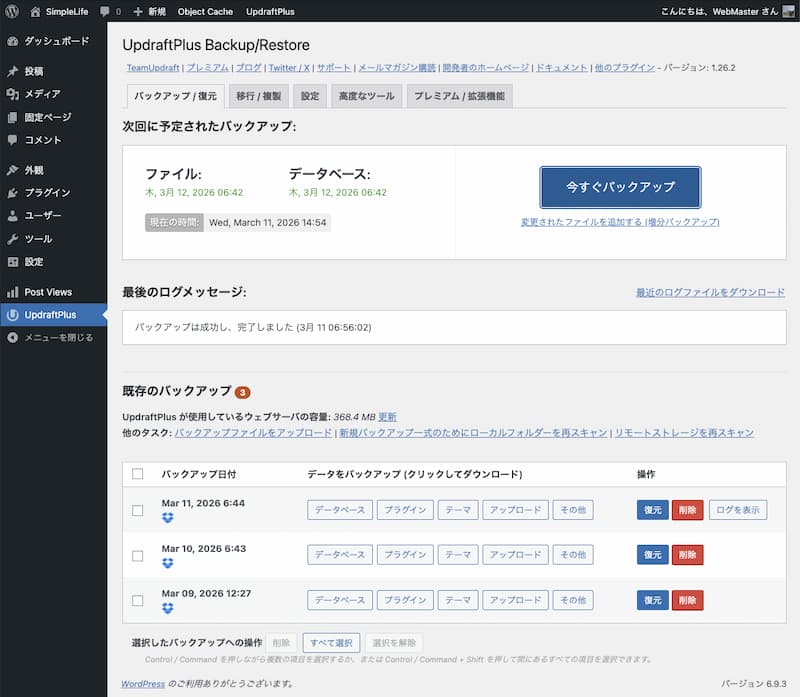Open the comments bubble icon in admin bar
Viewport: 800px width, 697px height.
pos(105,12)
